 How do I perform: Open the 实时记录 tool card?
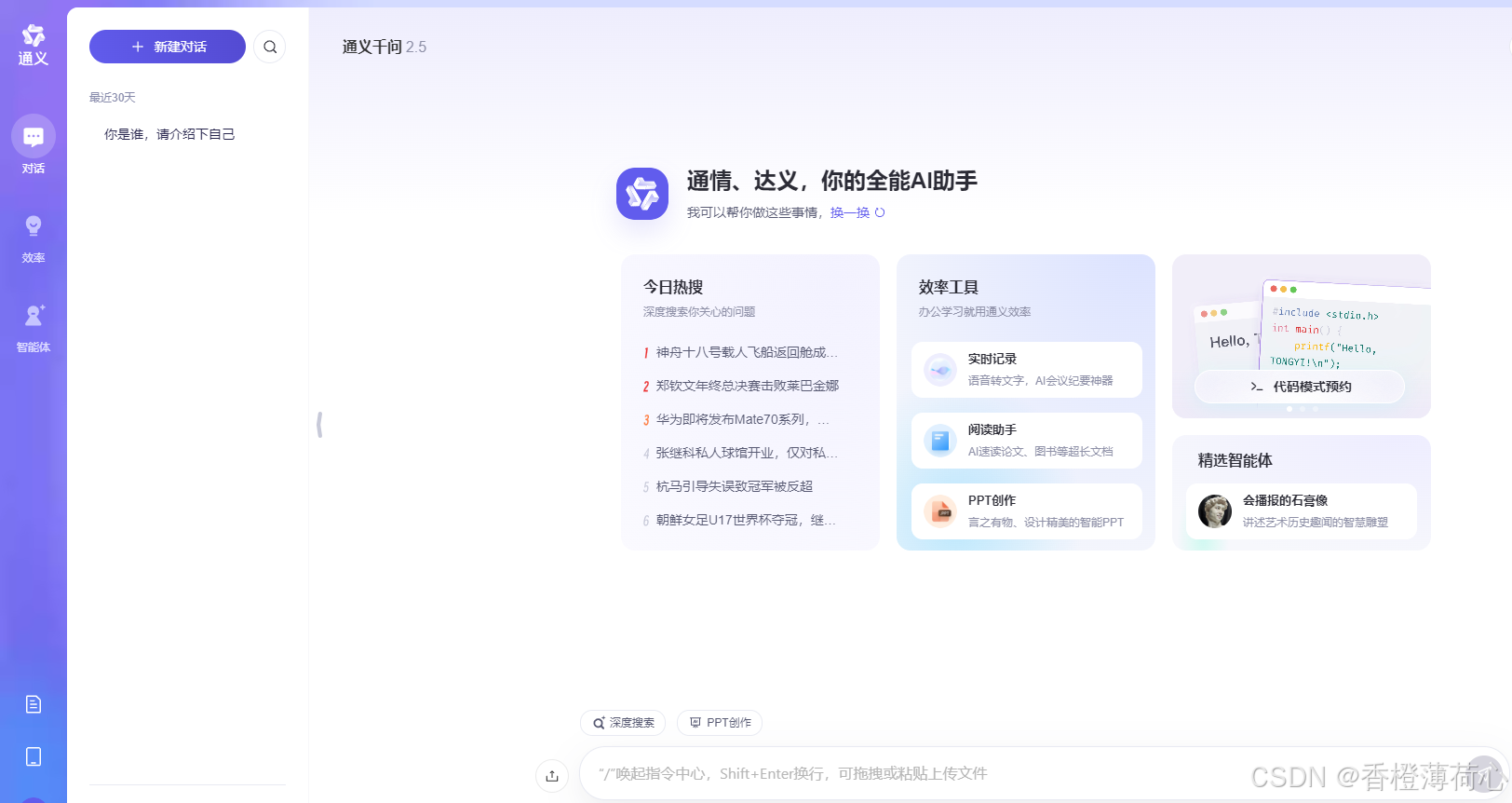pos(1027,370)
